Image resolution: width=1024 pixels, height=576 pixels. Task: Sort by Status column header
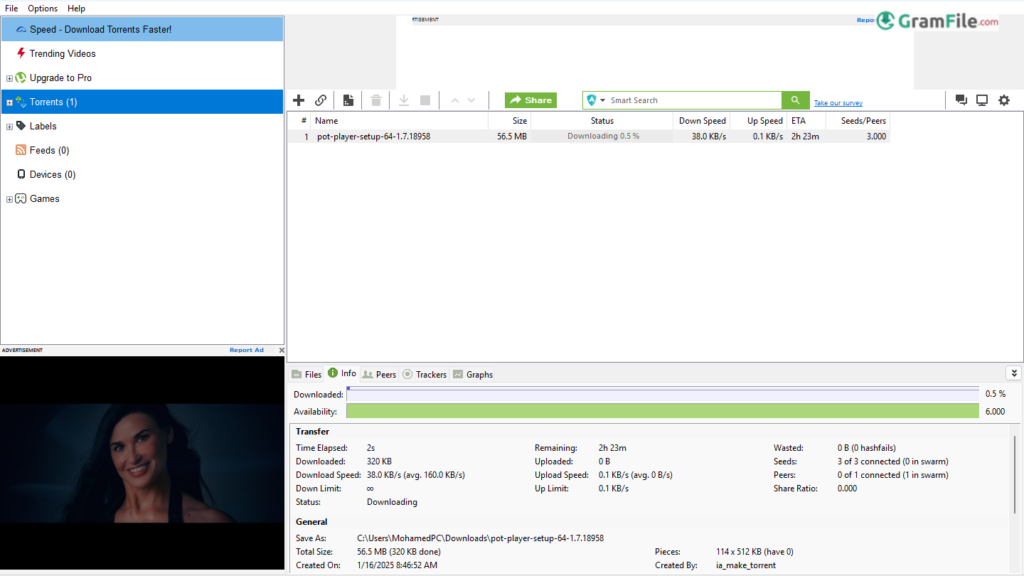click(602, 121)
